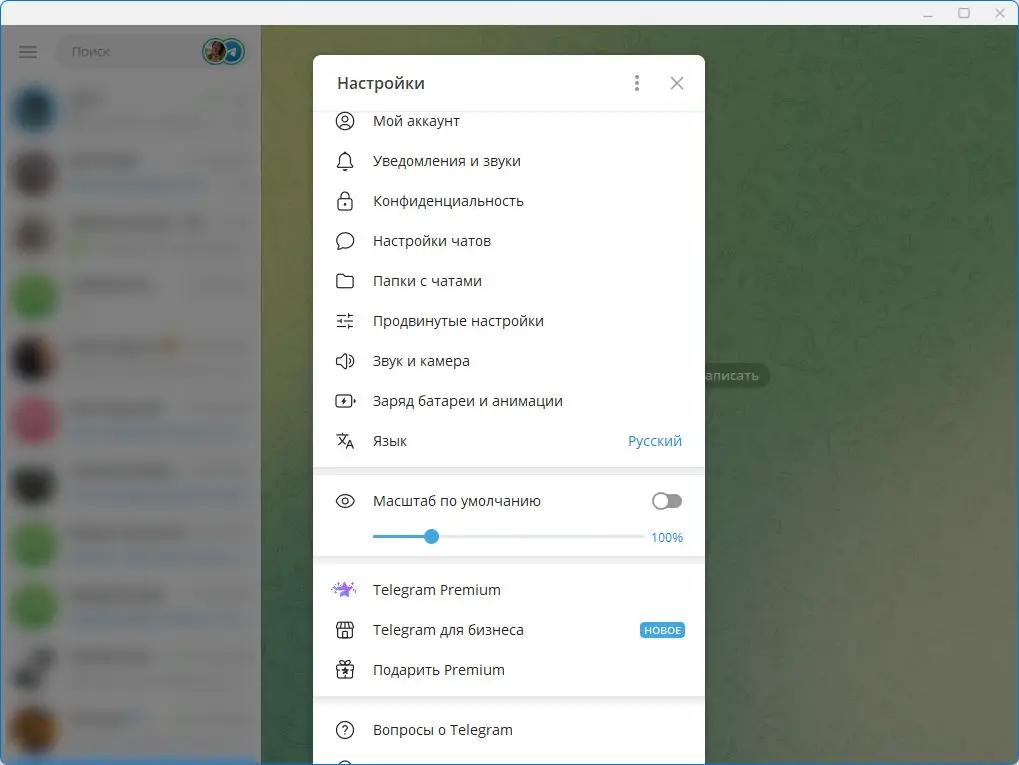Image resolution: width=1019 pixels, height=765 pixels.
Task: Toggle Масштаб по умолчанию switch
Action: pyautogui.click(x=667, y=501)
